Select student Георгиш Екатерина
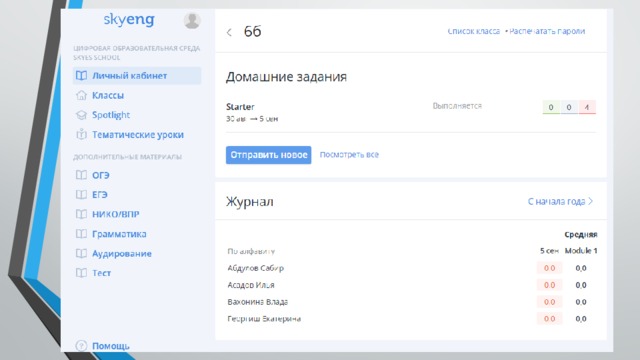 [x=264, y=319]
